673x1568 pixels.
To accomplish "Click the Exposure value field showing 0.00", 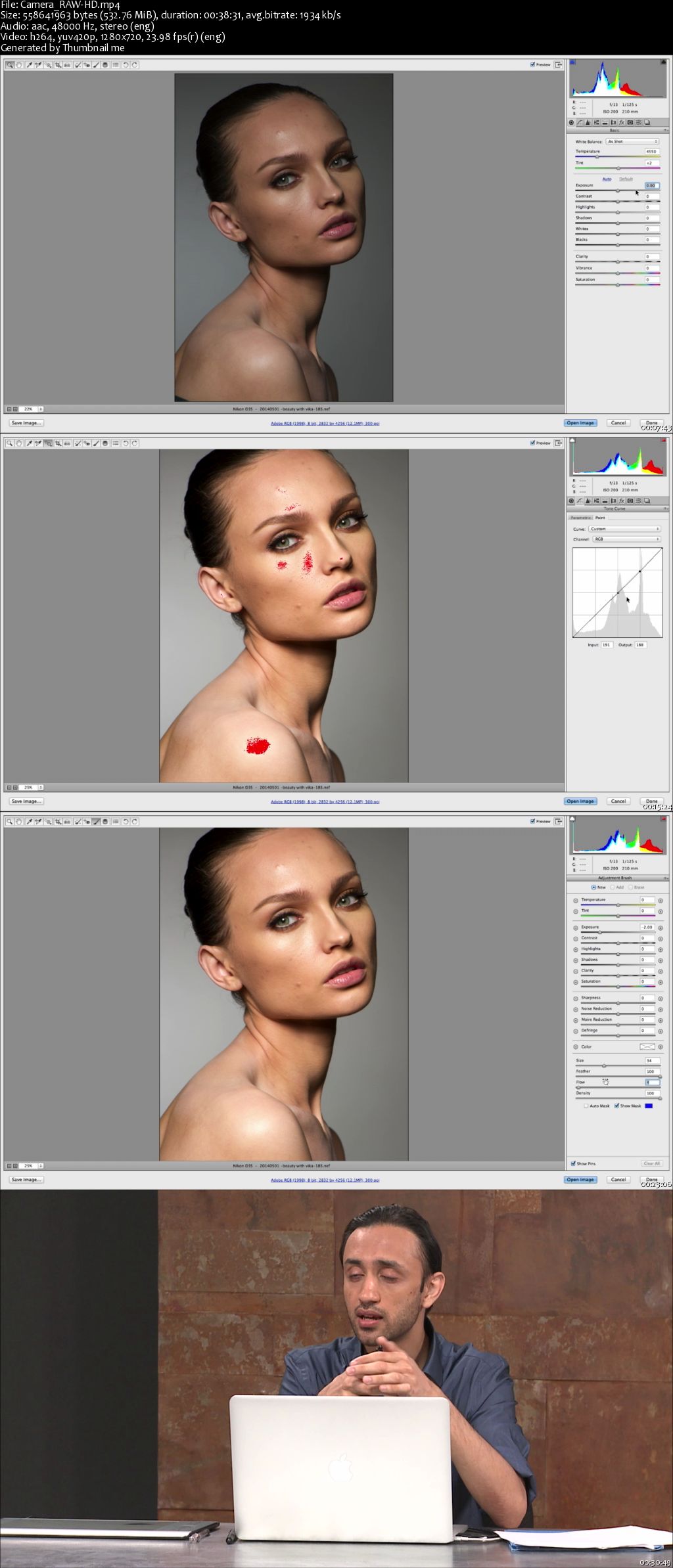I will [x=651, y=186].
